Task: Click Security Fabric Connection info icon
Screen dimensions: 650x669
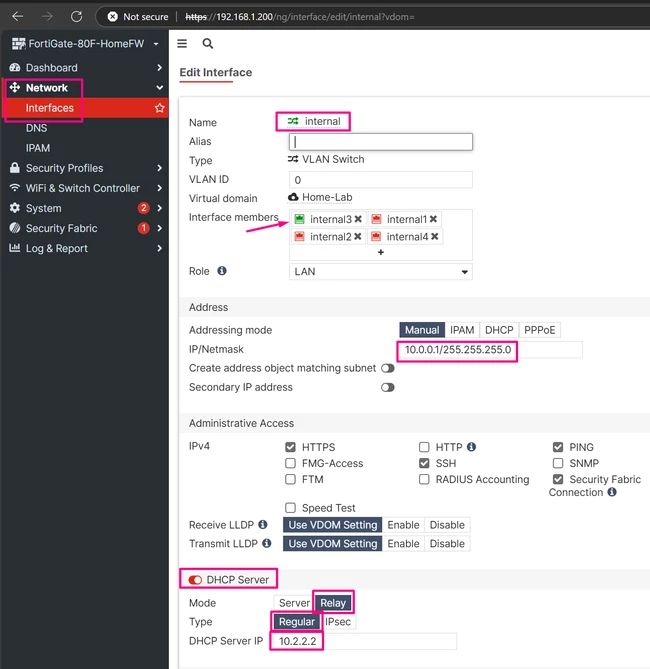Action: 612,492
